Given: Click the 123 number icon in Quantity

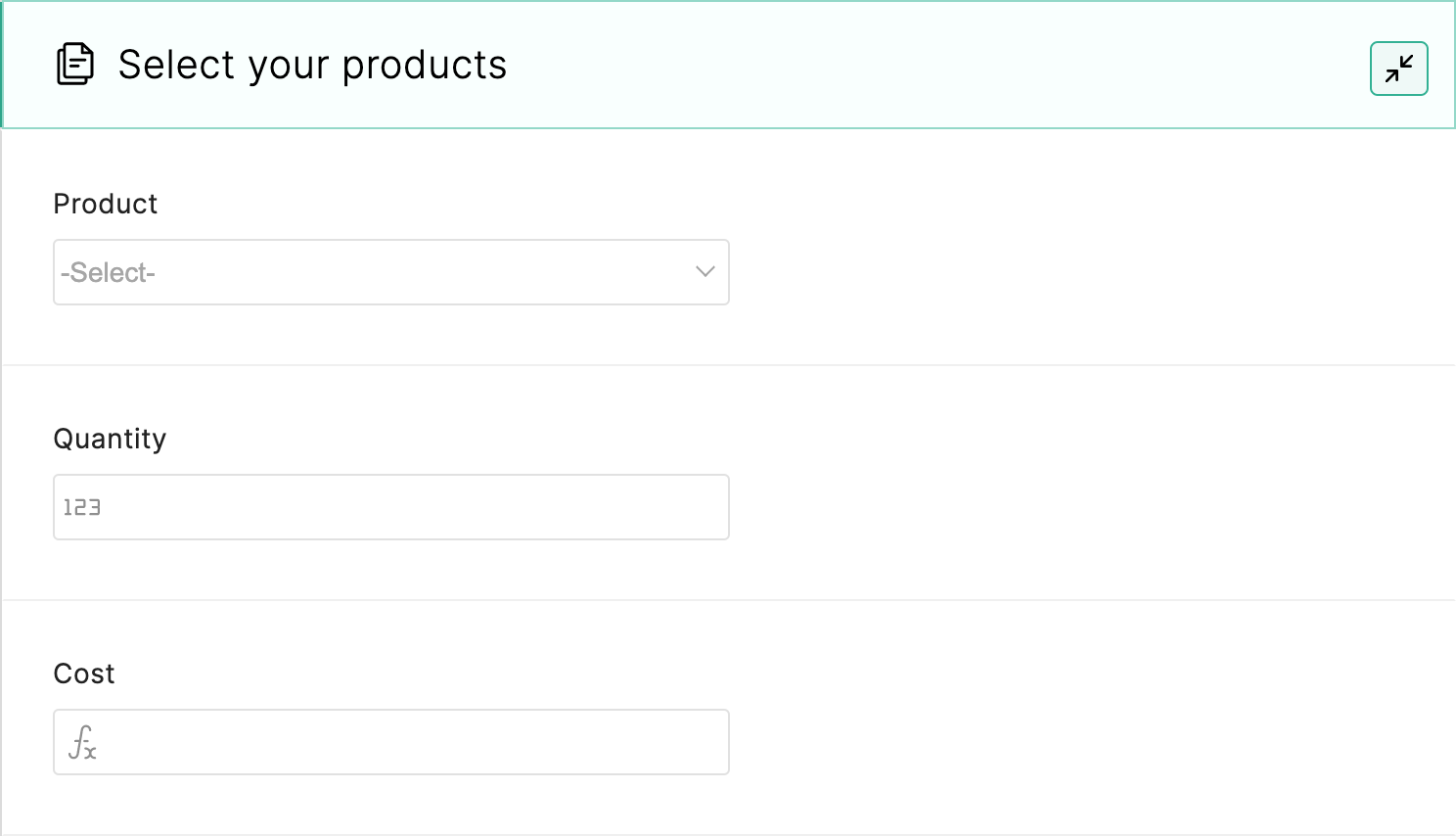Looking at the screenshot, I should (82, 507).
